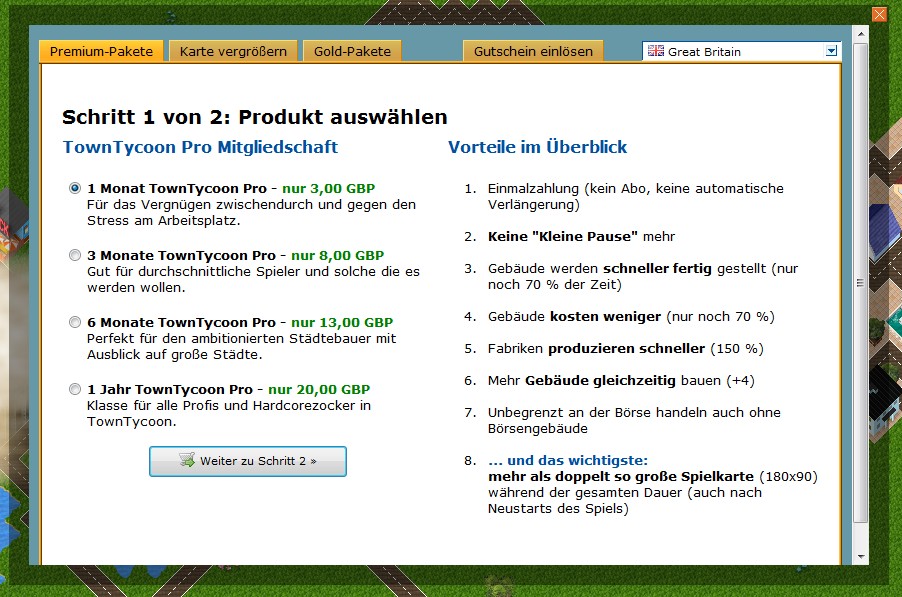Choose the 6 Monate TownTycoon Pro radio button

click(75, 322)
